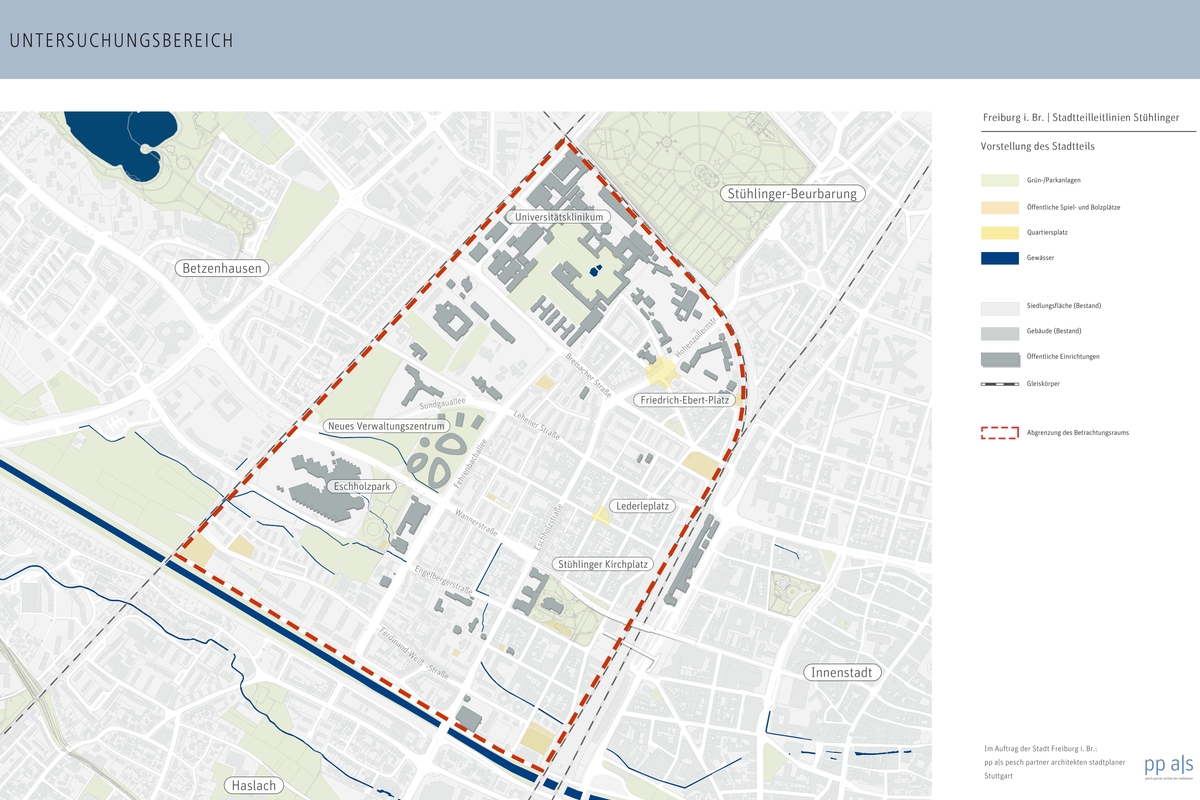The image size is (1200, 800).
Task: Click the dark blue Gewässer legend swatch
Action: 1000,258
